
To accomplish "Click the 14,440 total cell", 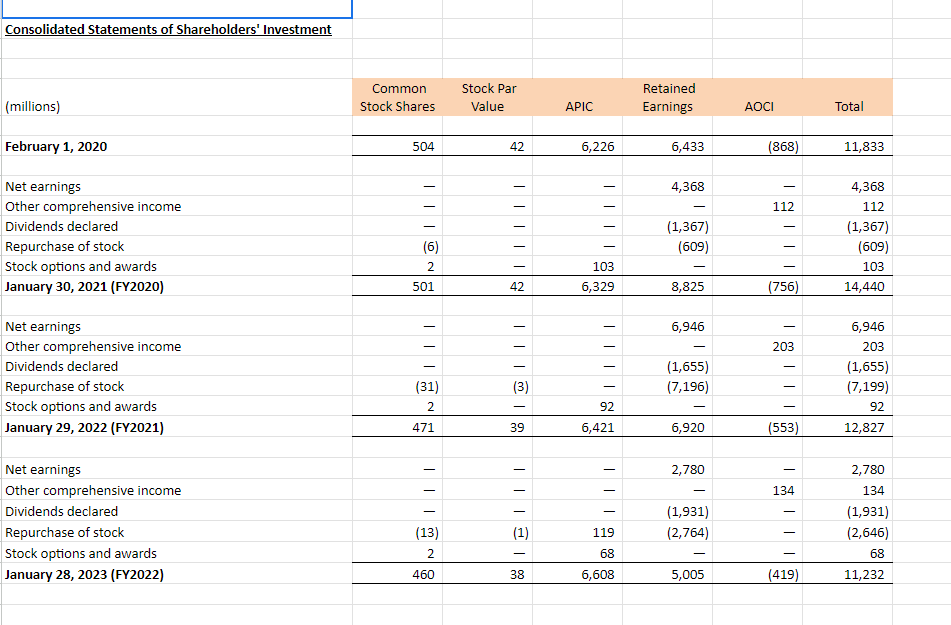I will tap(847, 286).
